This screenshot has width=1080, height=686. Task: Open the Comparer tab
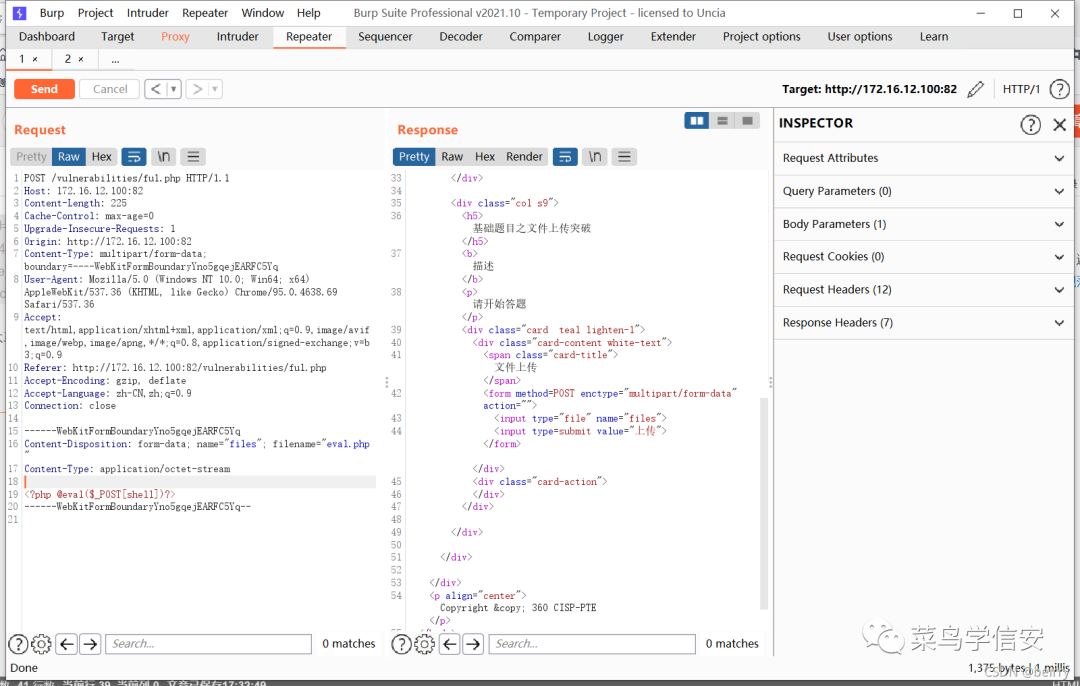pyautogui.click(x=535, y=37)
